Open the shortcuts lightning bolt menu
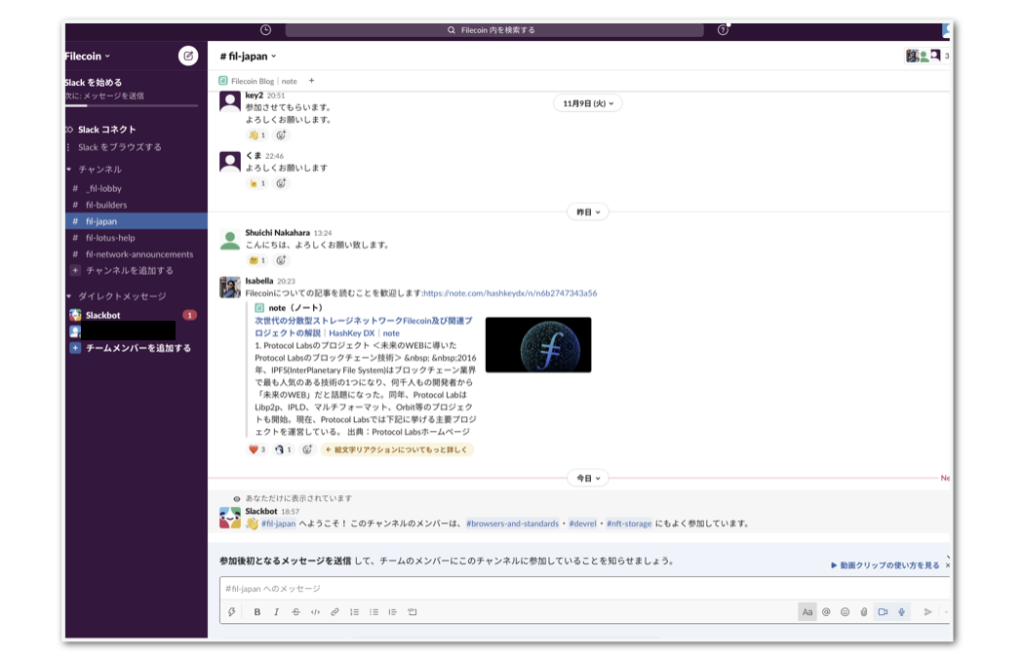 point(231,612)
